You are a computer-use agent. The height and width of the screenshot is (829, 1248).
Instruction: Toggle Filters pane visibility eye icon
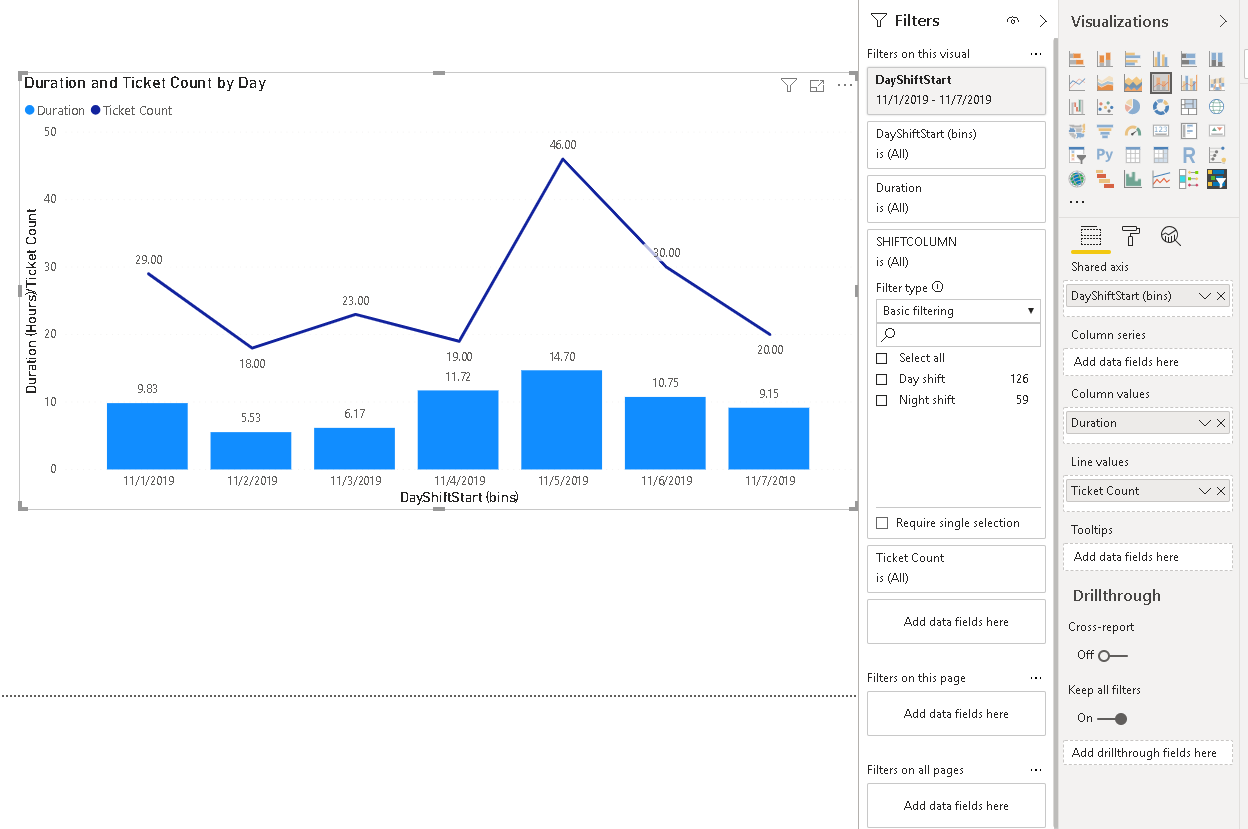pyautogui.click(x=1013, y=21)
